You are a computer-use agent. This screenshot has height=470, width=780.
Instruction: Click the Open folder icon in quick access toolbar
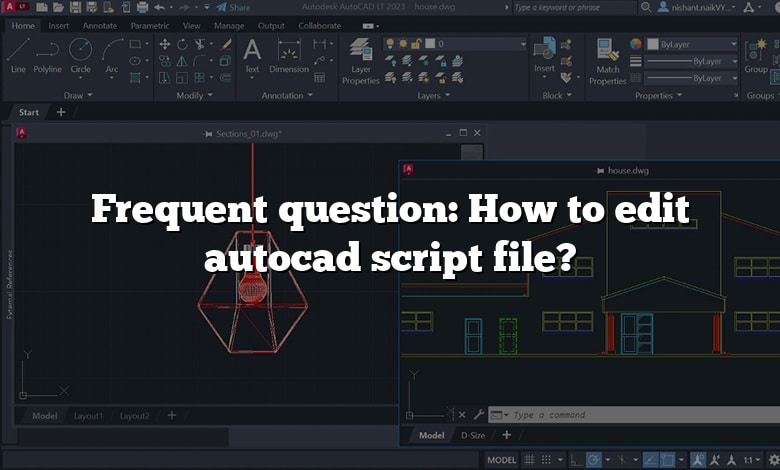click(x=58, y=7)
